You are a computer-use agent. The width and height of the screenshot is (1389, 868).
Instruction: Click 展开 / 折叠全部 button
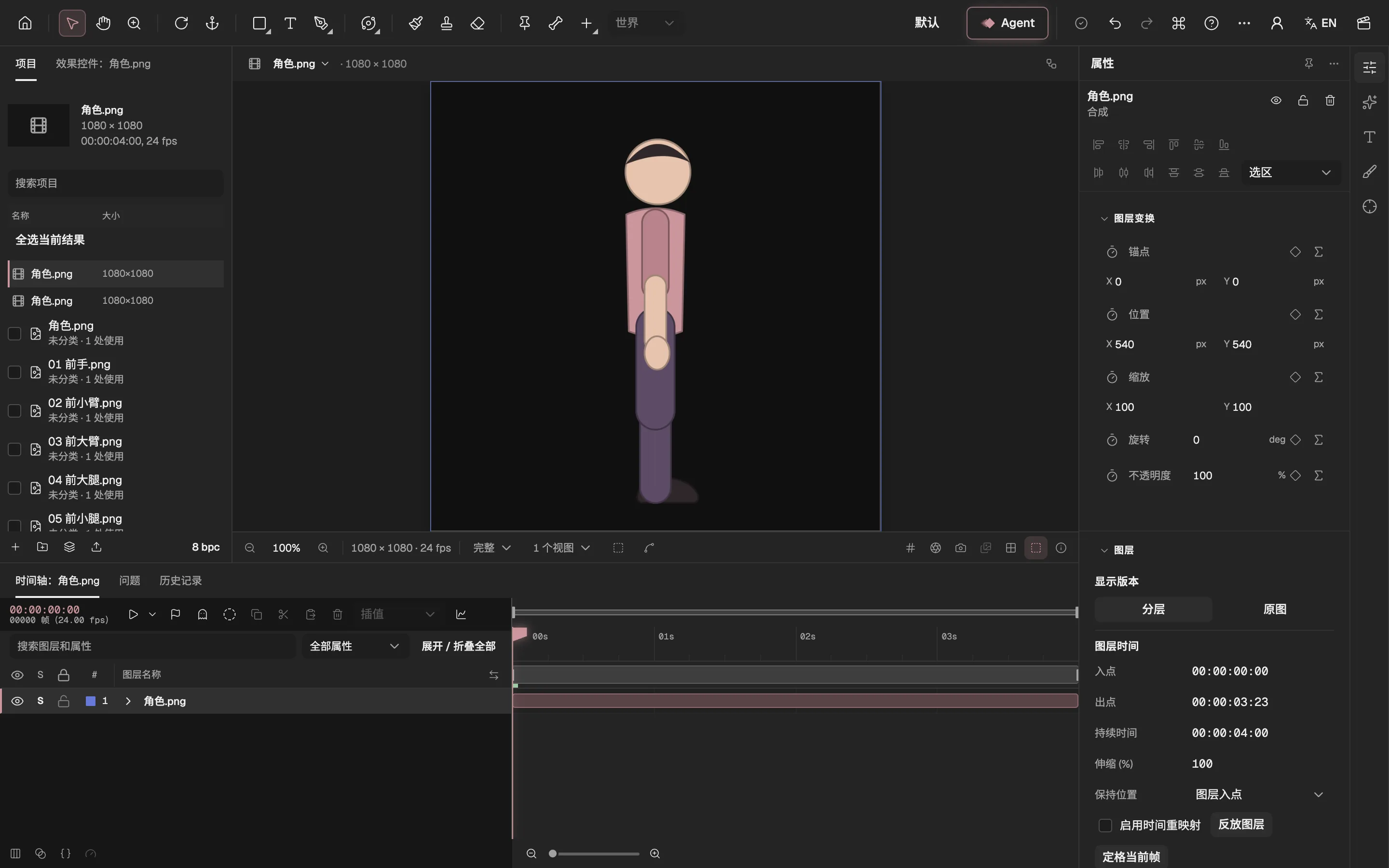458,646
